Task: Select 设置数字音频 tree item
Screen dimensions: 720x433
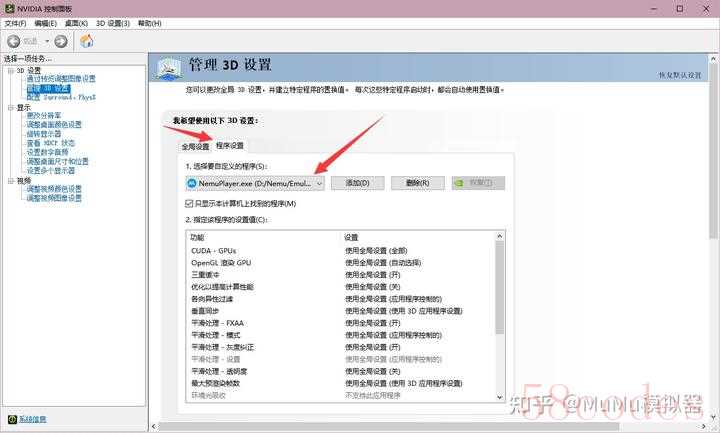Action: 47,152
